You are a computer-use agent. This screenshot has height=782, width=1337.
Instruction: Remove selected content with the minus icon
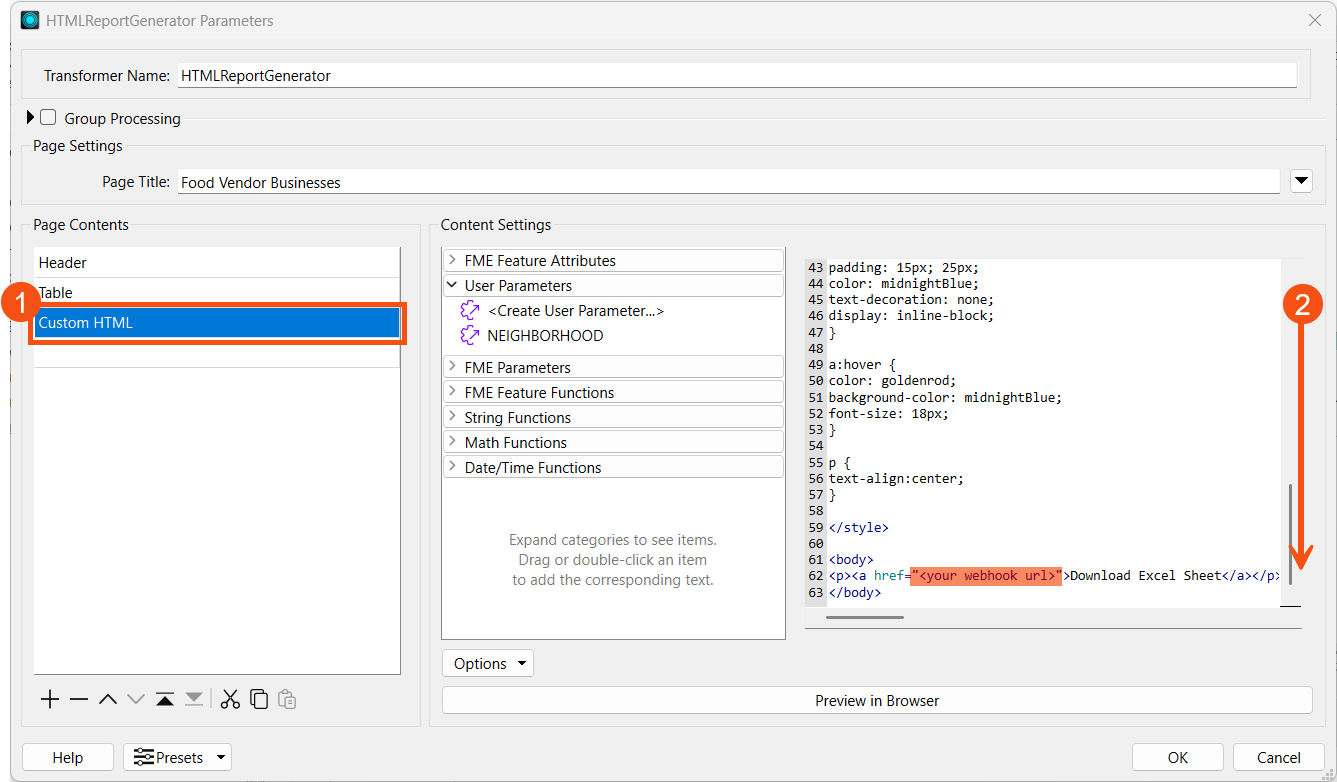tap(79, 699)
